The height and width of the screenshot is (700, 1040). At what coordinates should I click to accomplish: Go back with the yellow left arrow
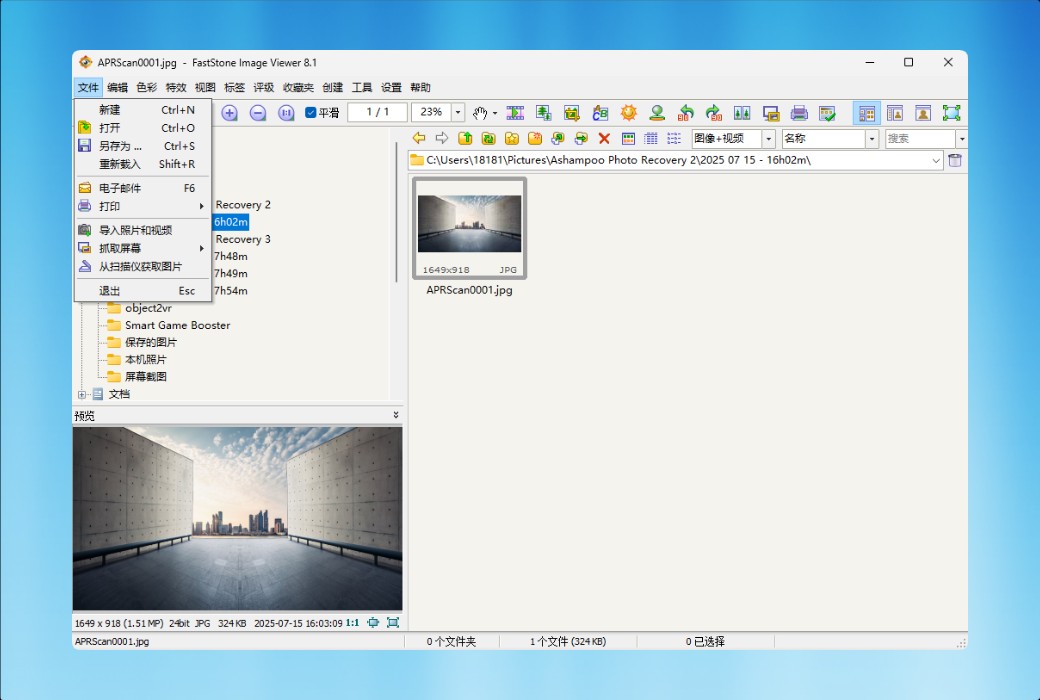click(419, 138)
